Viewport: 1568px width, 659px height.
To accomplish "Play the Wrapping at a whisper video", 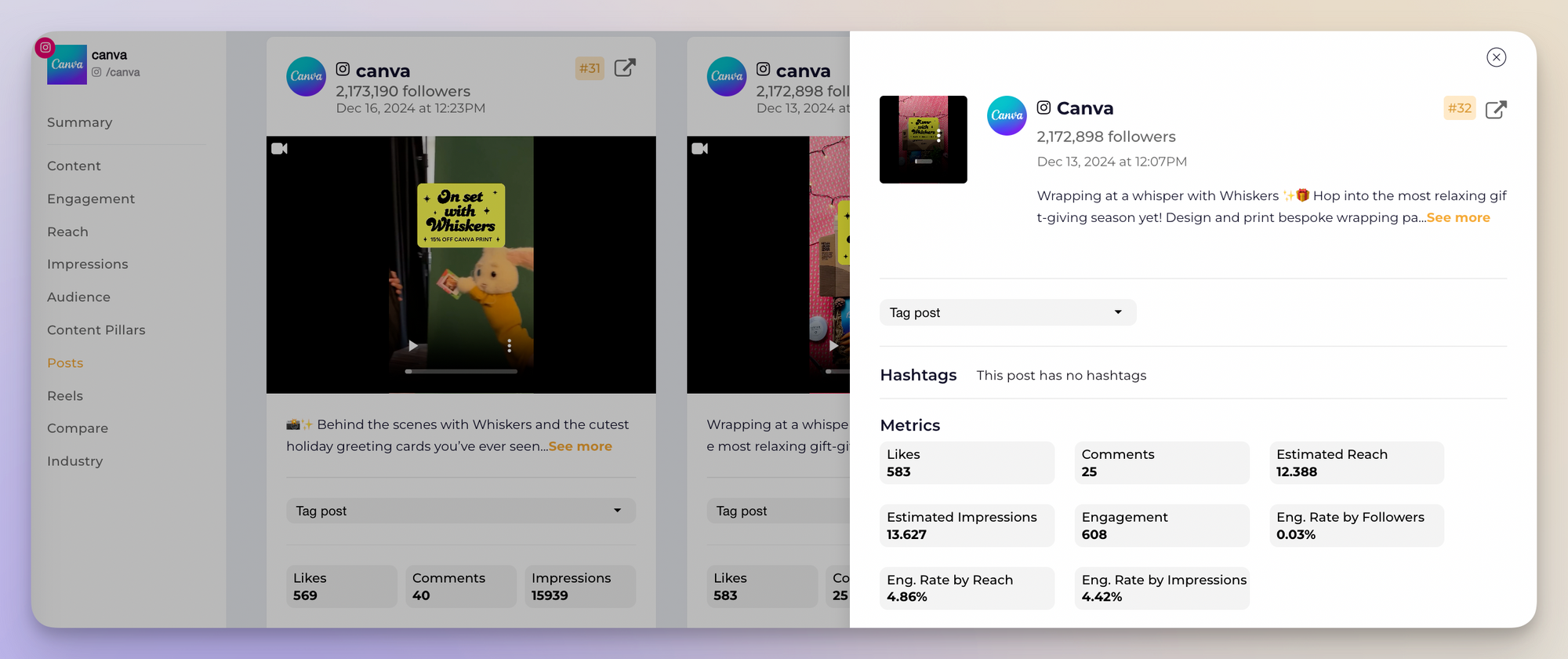I will pos(833,346).
